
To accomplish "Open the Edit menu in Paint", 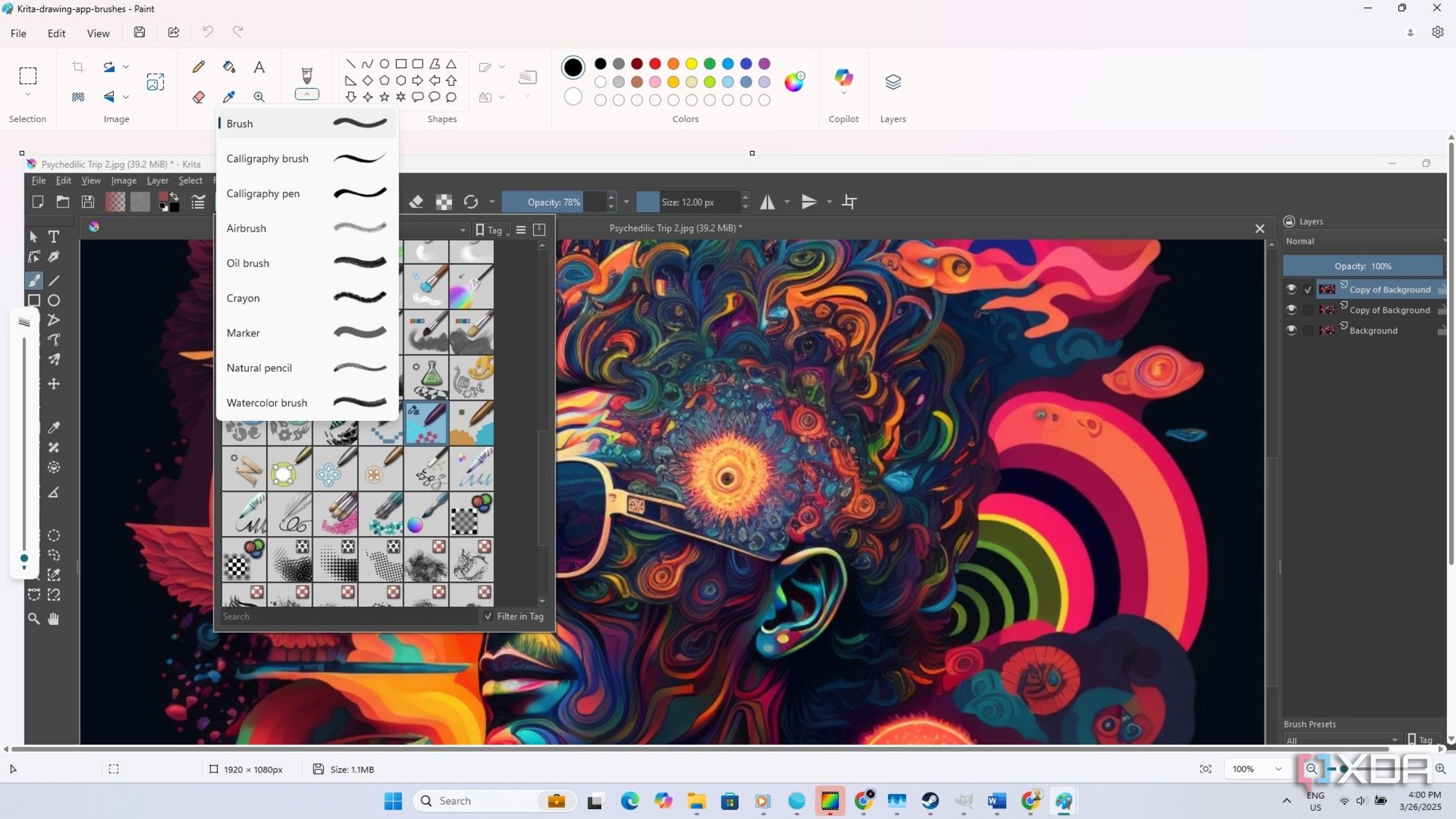I will click(x=56, y=33).
